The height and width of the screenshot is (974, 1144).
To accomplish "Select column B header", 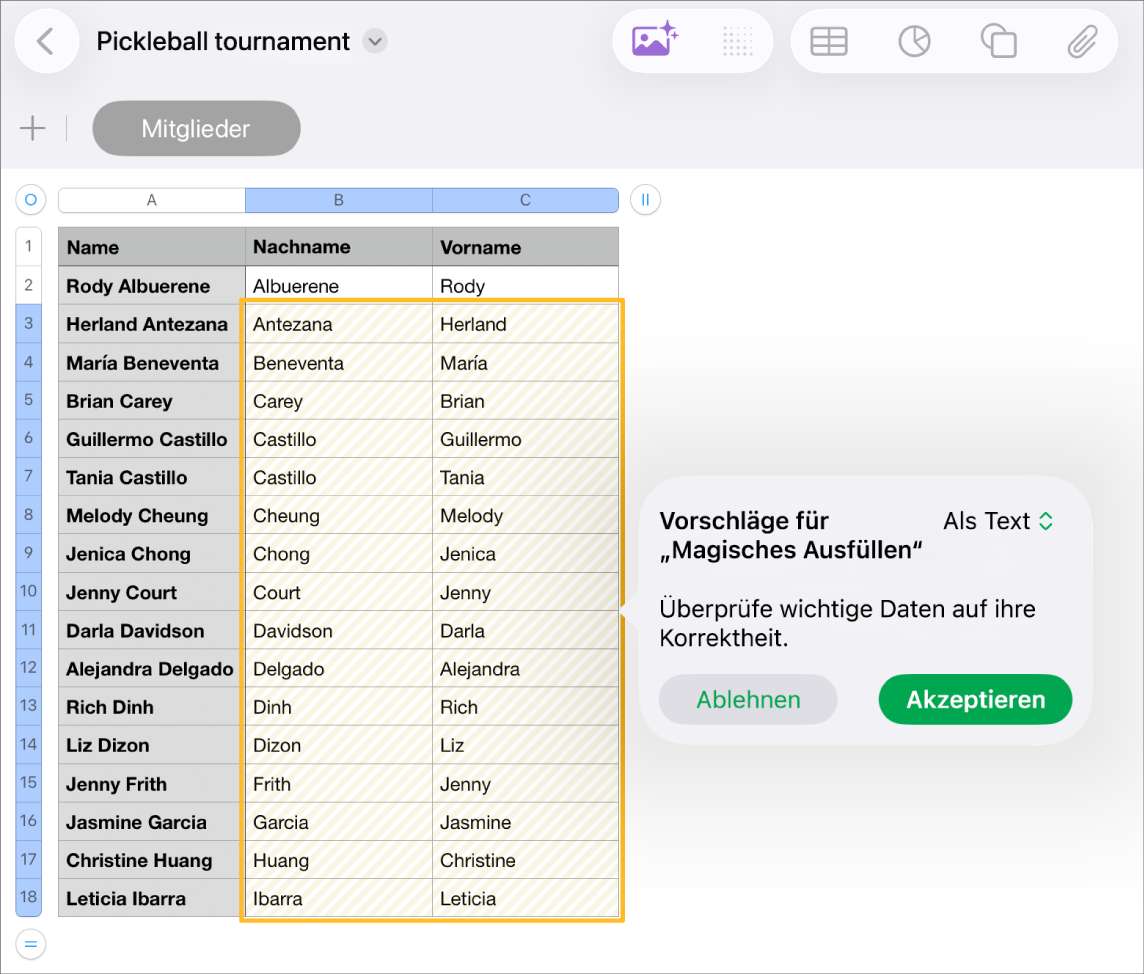I will coord(339,200).
